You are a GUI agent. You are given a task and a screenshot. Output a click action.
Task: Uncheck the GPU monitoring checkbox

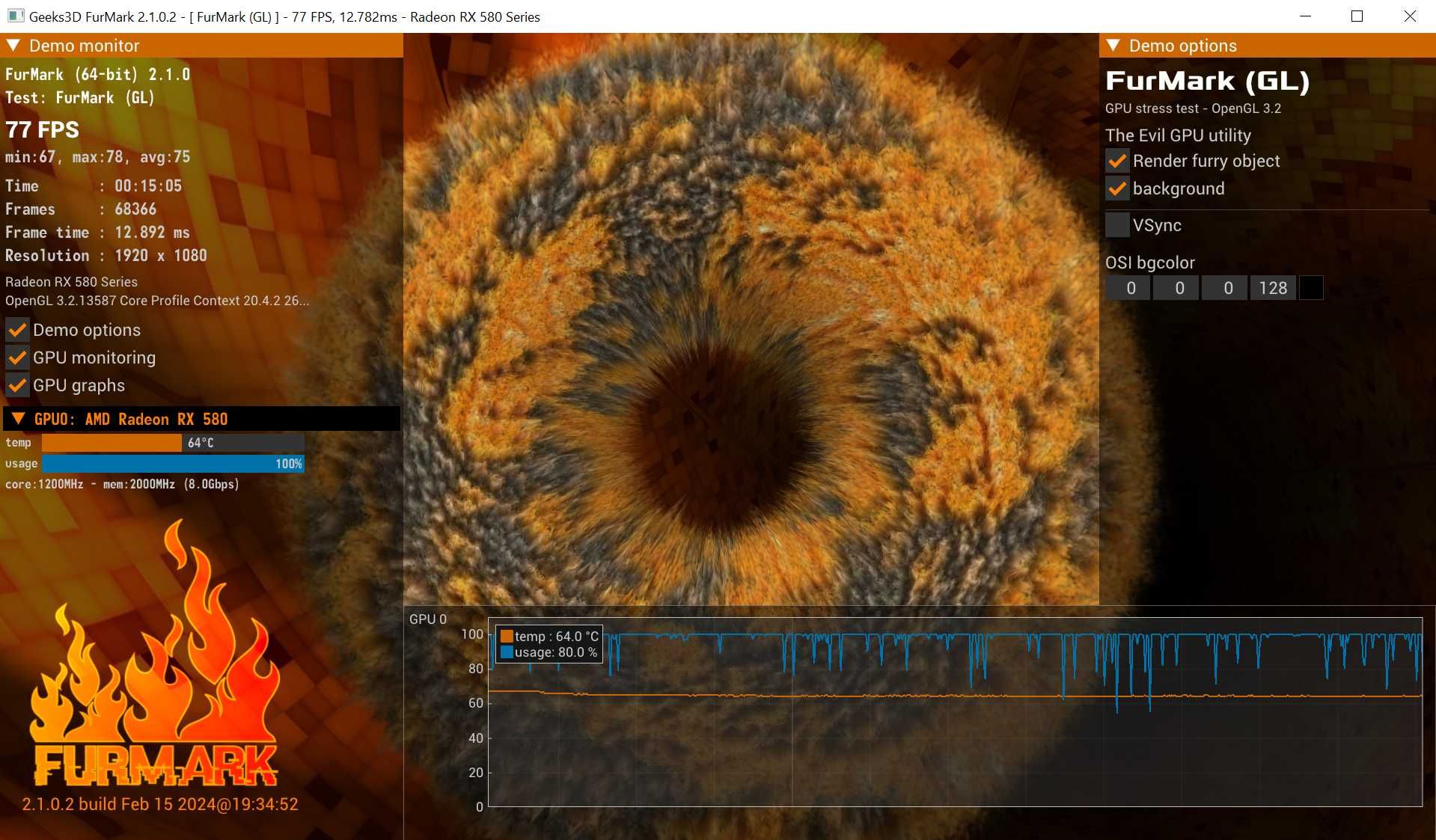(x=17, y=358)
